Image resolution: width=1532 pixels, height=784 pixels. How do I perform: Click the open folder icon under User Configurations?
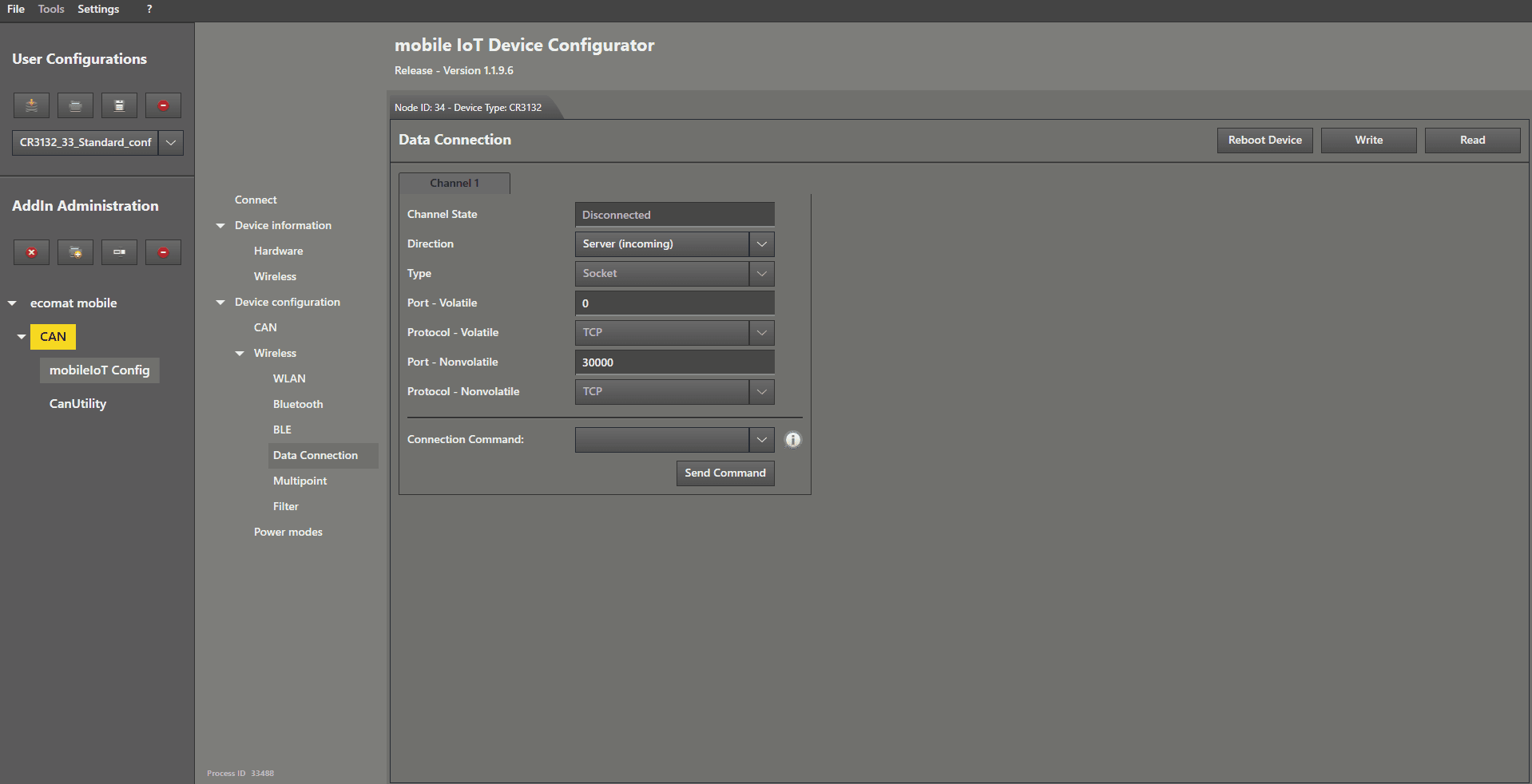point(75,105)
